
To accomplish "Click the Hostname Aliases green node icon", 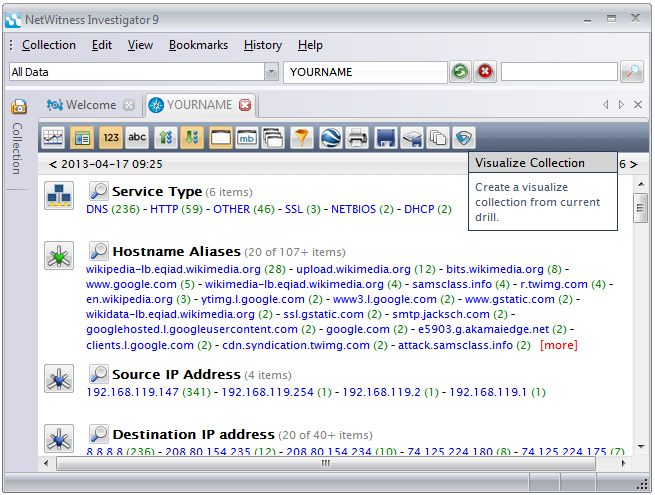I will (59, 256).
